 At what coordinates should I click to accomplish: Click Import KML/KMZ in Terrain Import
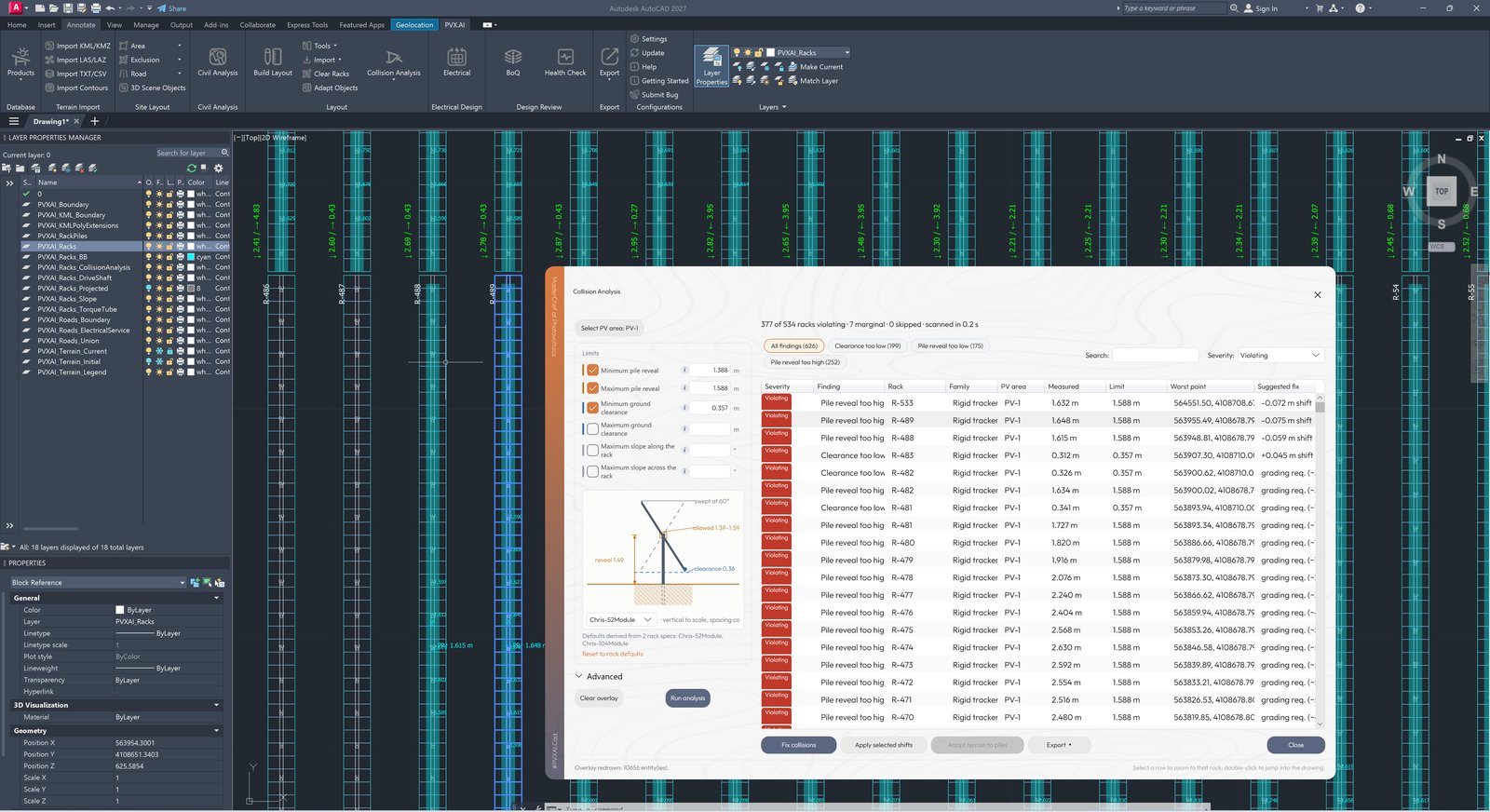[77, 46]
